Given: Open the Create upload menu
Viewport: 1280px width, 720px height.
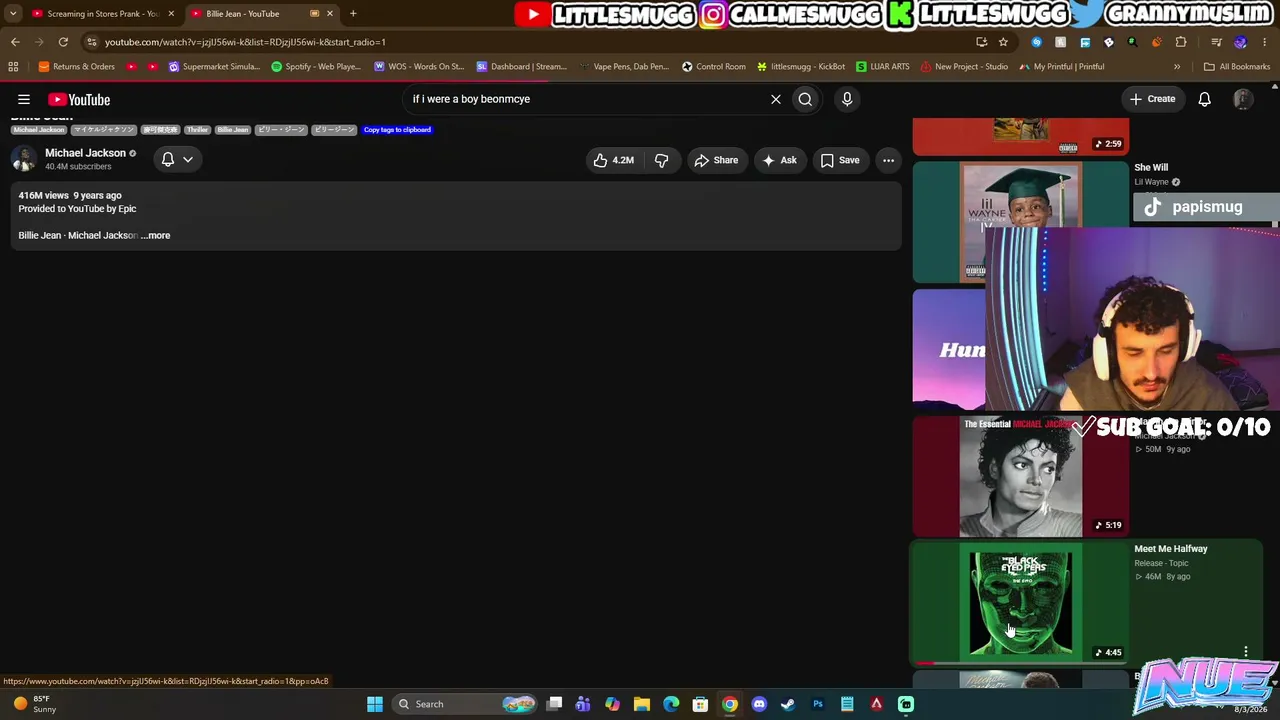Looking at the screenshot, I should [1152, 99].
